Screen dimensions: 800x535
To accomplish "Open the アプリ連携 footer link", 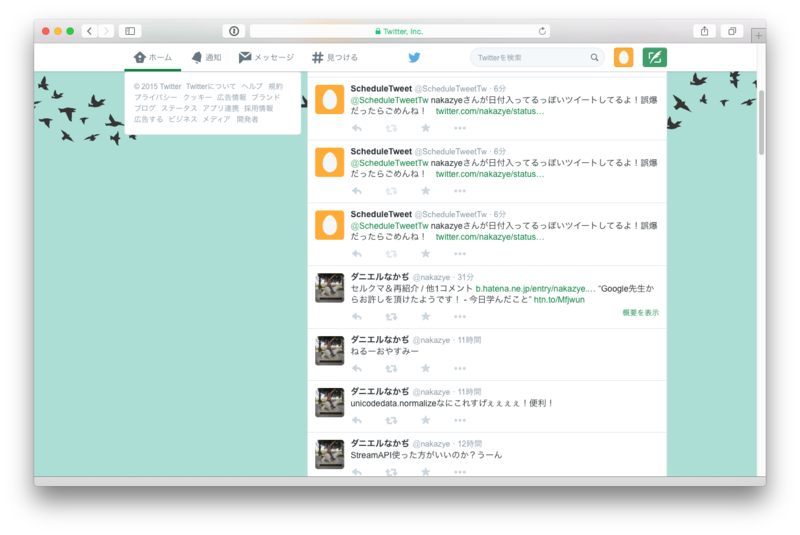I will tap(220, 108).
